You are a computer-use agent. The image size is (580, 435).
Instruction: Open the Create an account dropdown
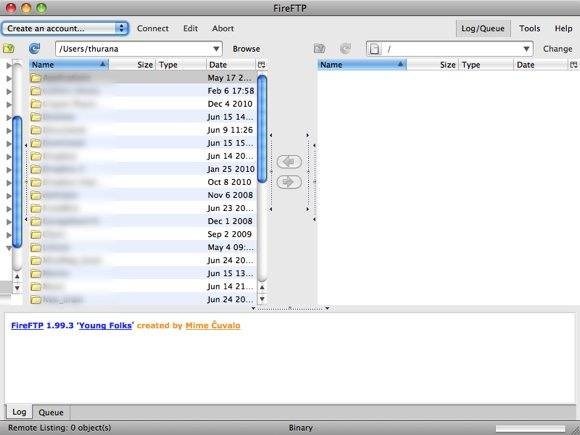(65, 28)
